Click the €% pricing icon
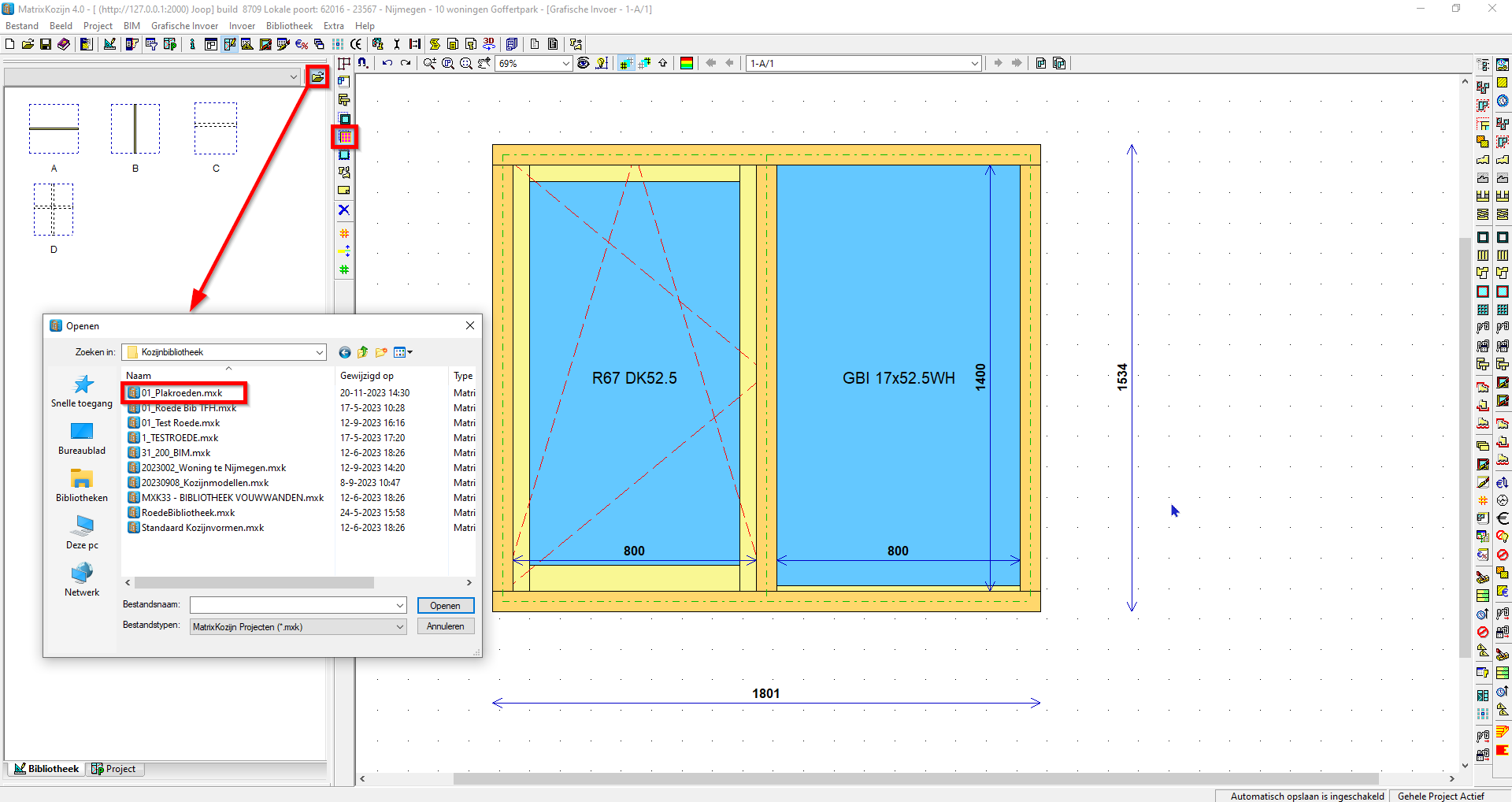Image resolution: width=1512 pixels, height=802 pixels. click(301, 44)
